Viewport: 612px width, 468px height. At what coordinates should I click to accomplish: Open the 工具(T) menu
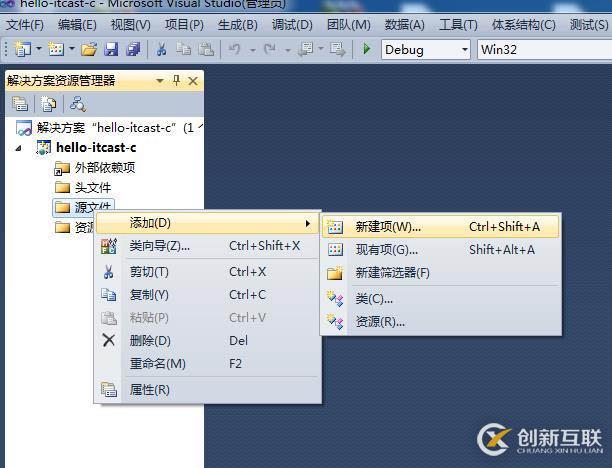[x=458, y=25]
